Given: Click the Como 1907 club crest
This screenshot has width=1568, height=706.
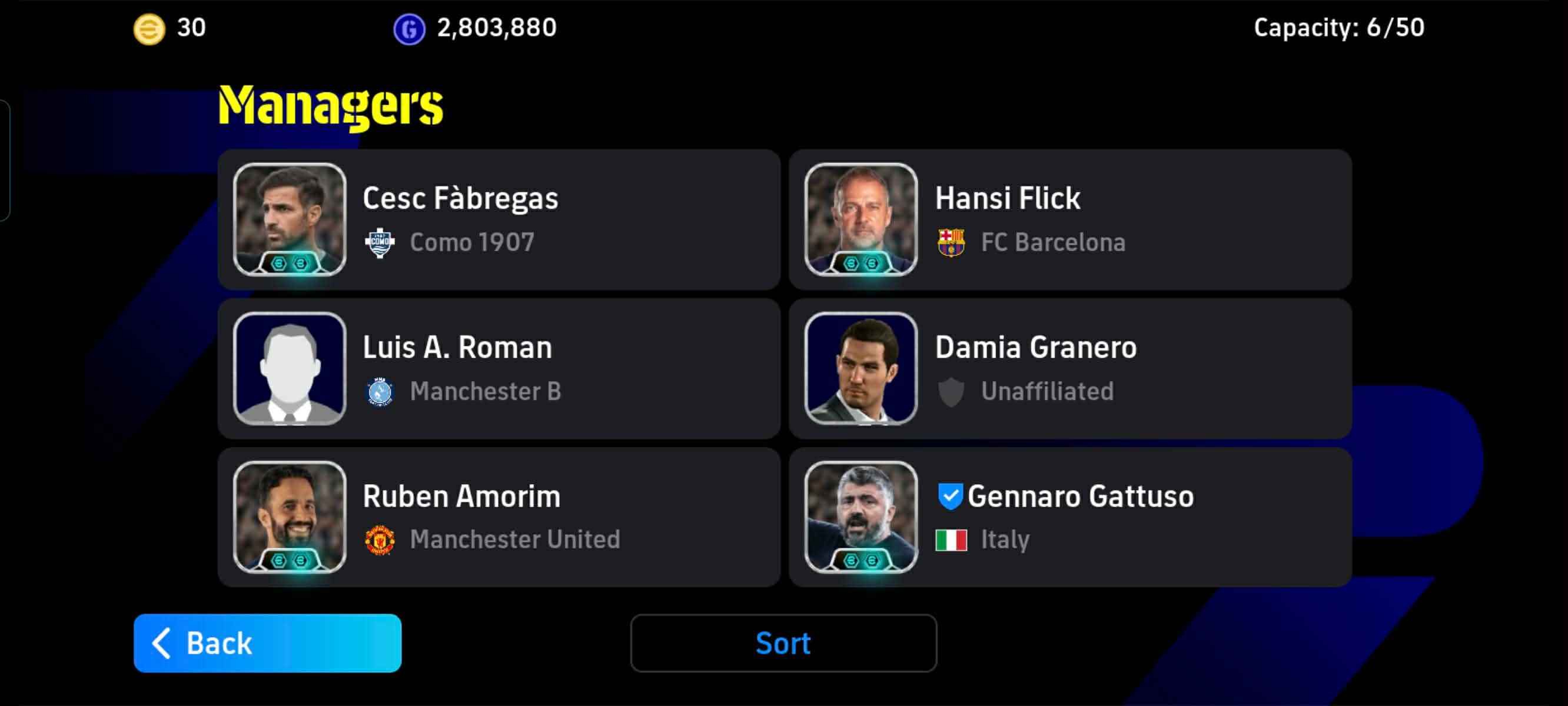Looking at the screenshot, I should [380, 243].
